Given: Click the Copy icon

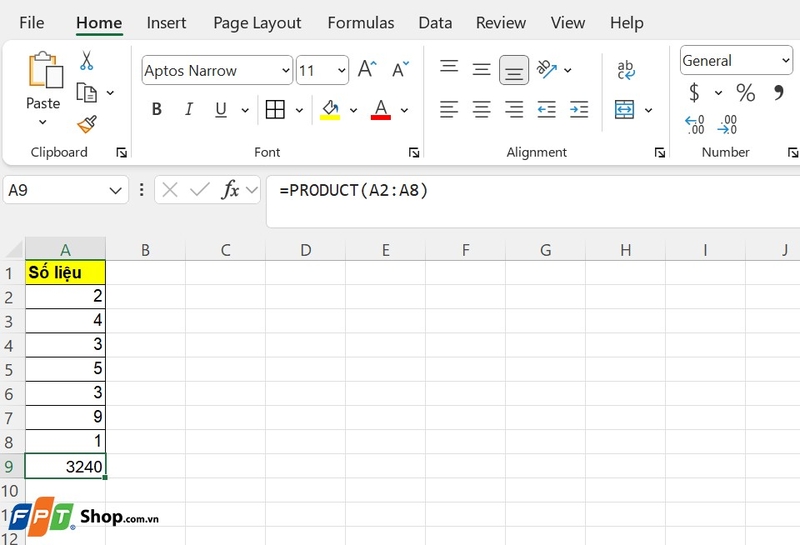Looking at the screenshot, I should [86, 92].
